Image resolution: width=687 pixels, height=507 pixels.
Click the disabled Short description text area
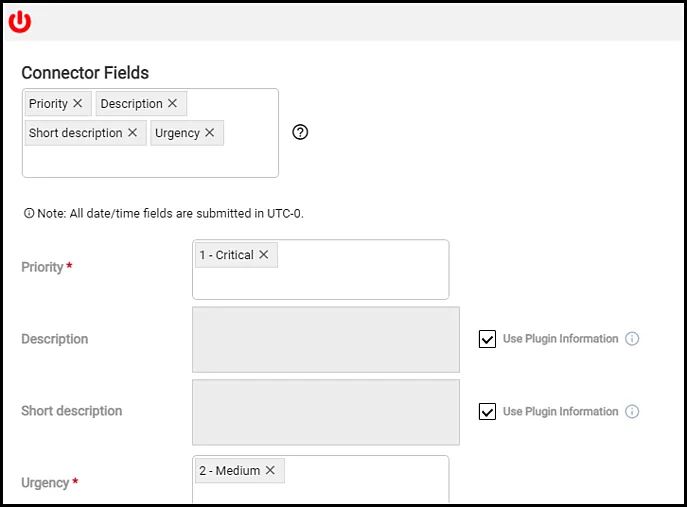(326, 412)
